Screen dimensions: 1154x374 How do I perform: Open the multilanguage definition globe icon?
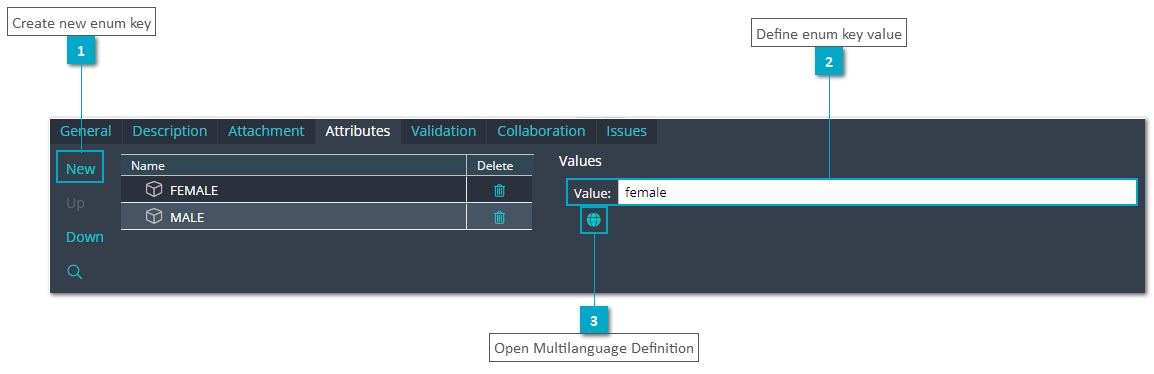pyautogui.click(x=594, y=219)
